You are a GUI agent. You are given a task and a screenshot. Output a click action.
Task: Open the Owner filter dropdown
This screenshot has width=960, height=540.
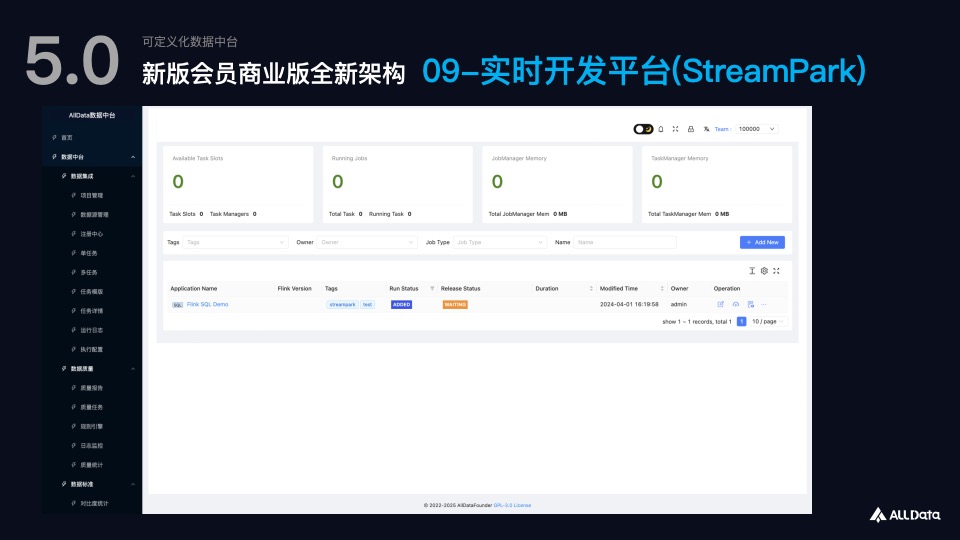[367, 242]
